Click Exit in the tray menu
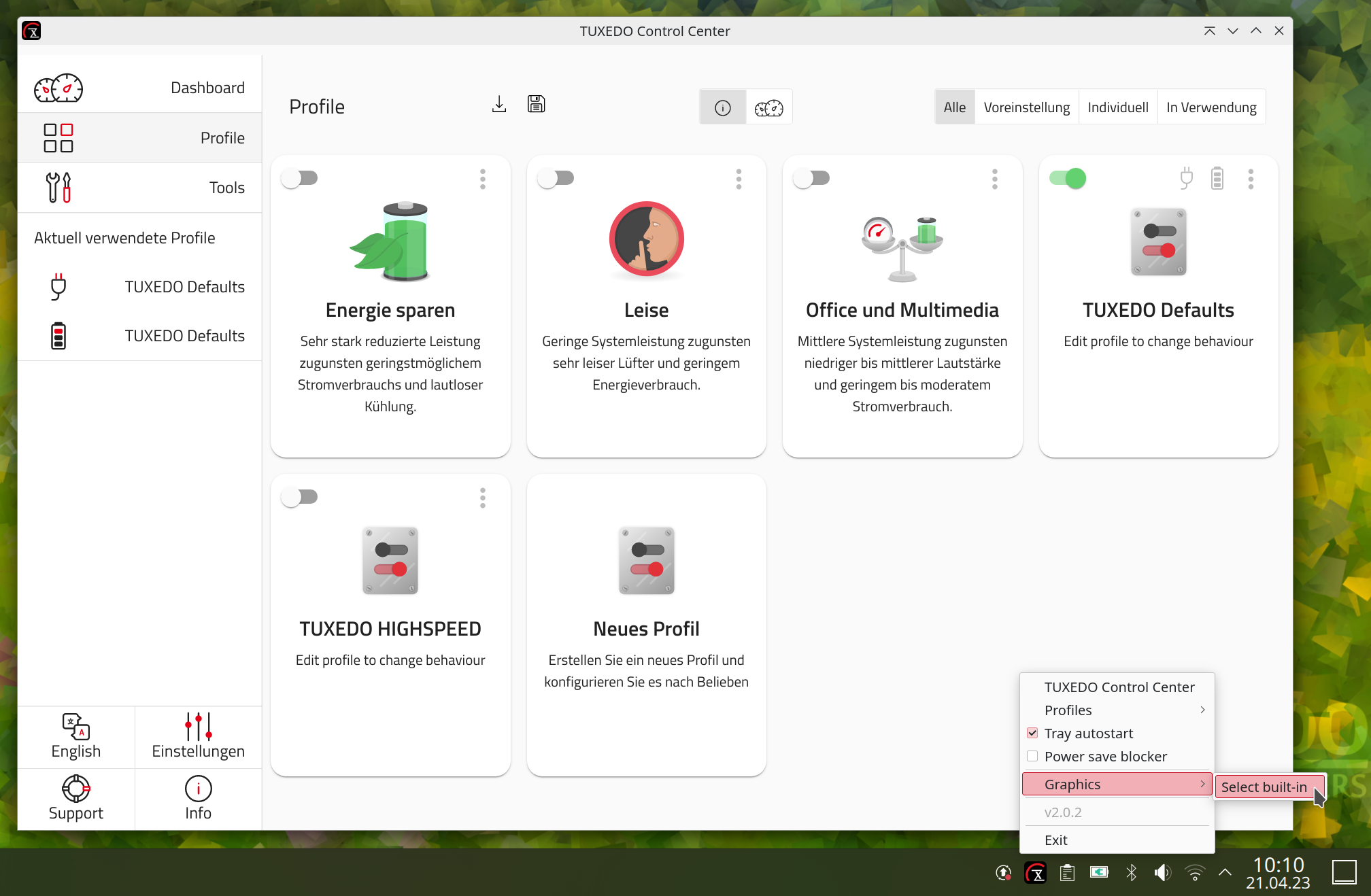Image resolution: width=1371 pixels, height=896 pixels. (1117, 840)
